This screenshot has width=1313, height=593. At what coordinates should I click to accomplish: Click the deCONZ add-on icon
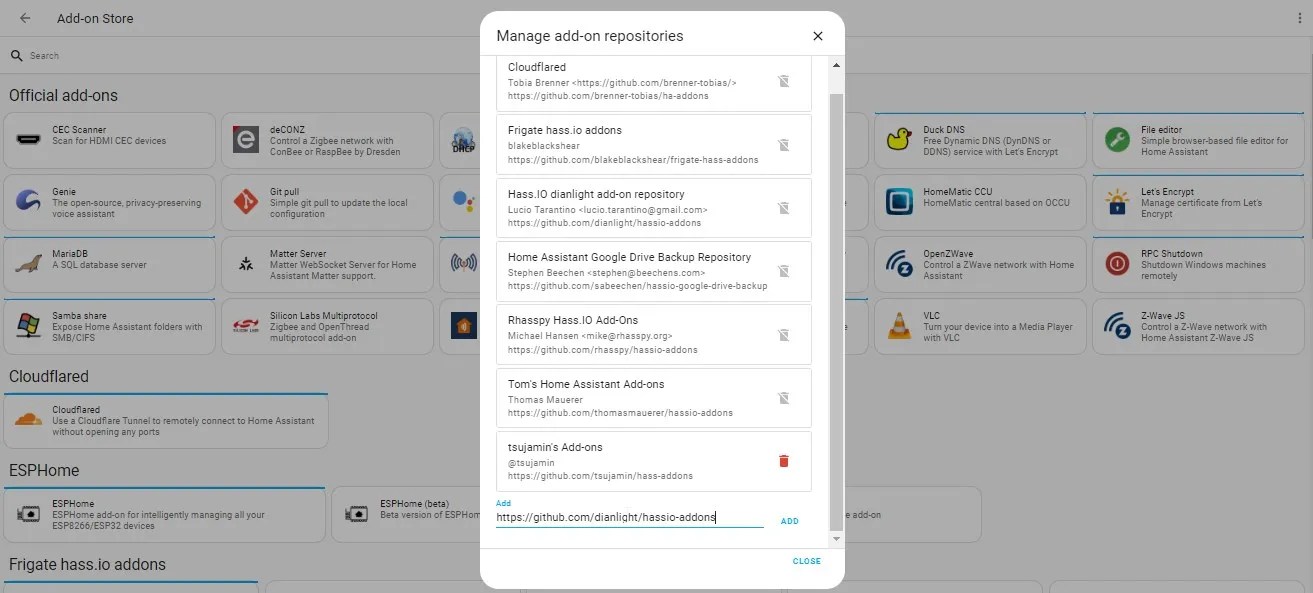pyautogui.click(x=247, y=140)
